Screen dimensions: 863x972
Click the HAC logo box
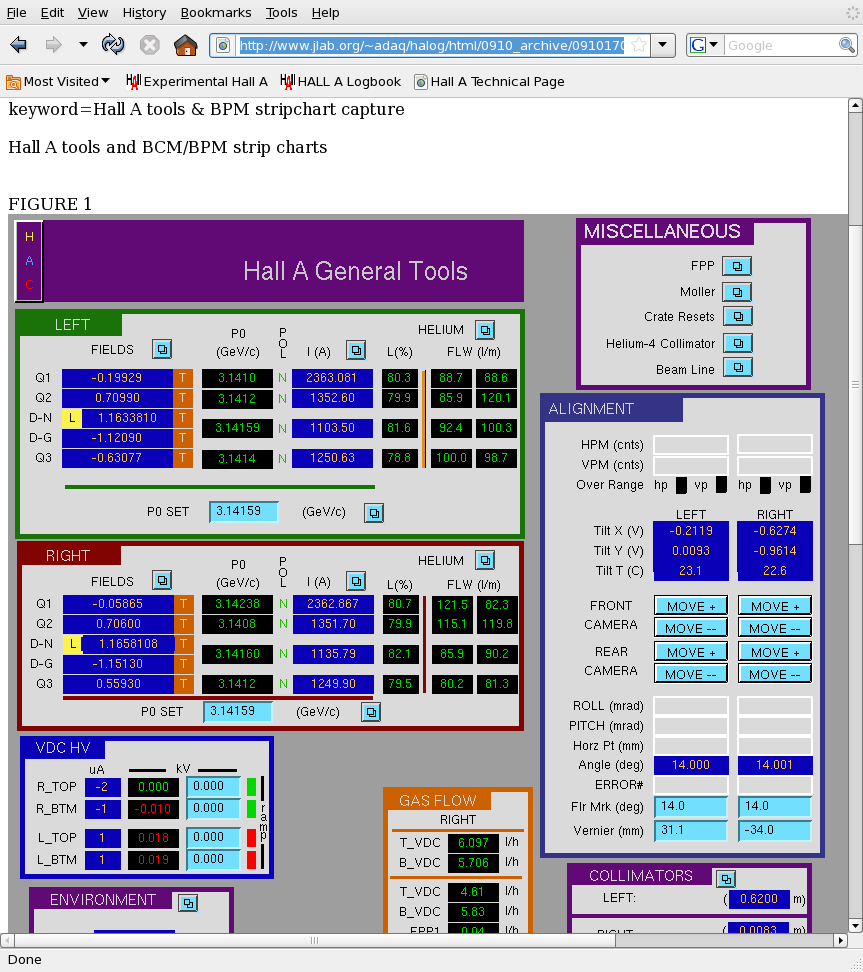pos(29,261)
